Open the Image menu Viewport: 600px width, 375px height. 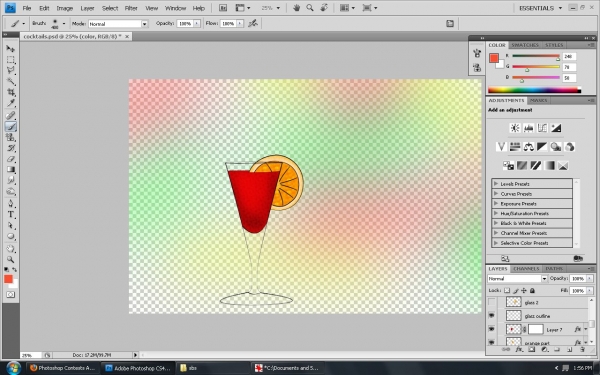(x=65, y=8)
